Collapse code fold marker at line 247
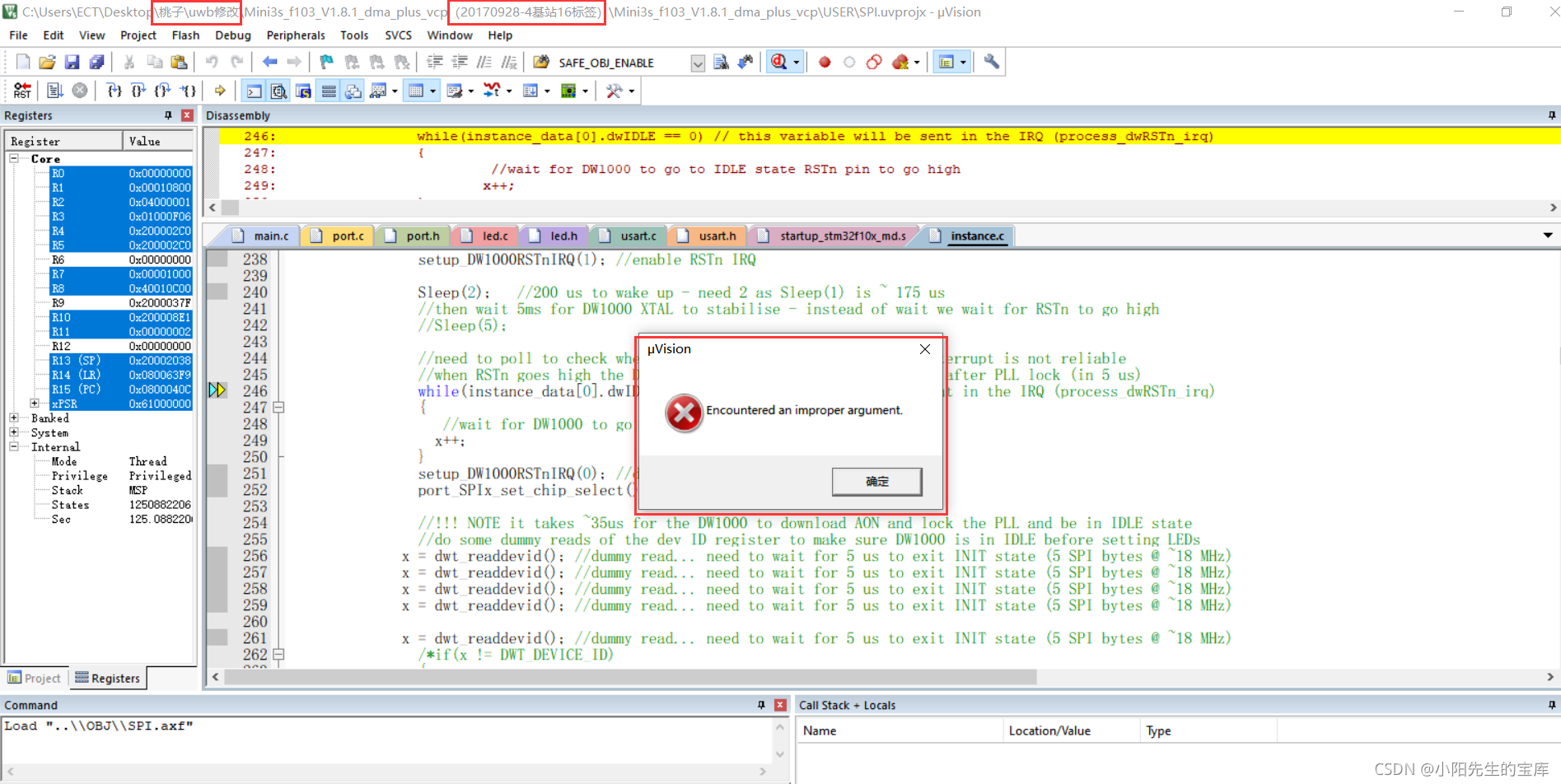This screenshot has height=784, width=1561. coord(278,408)
